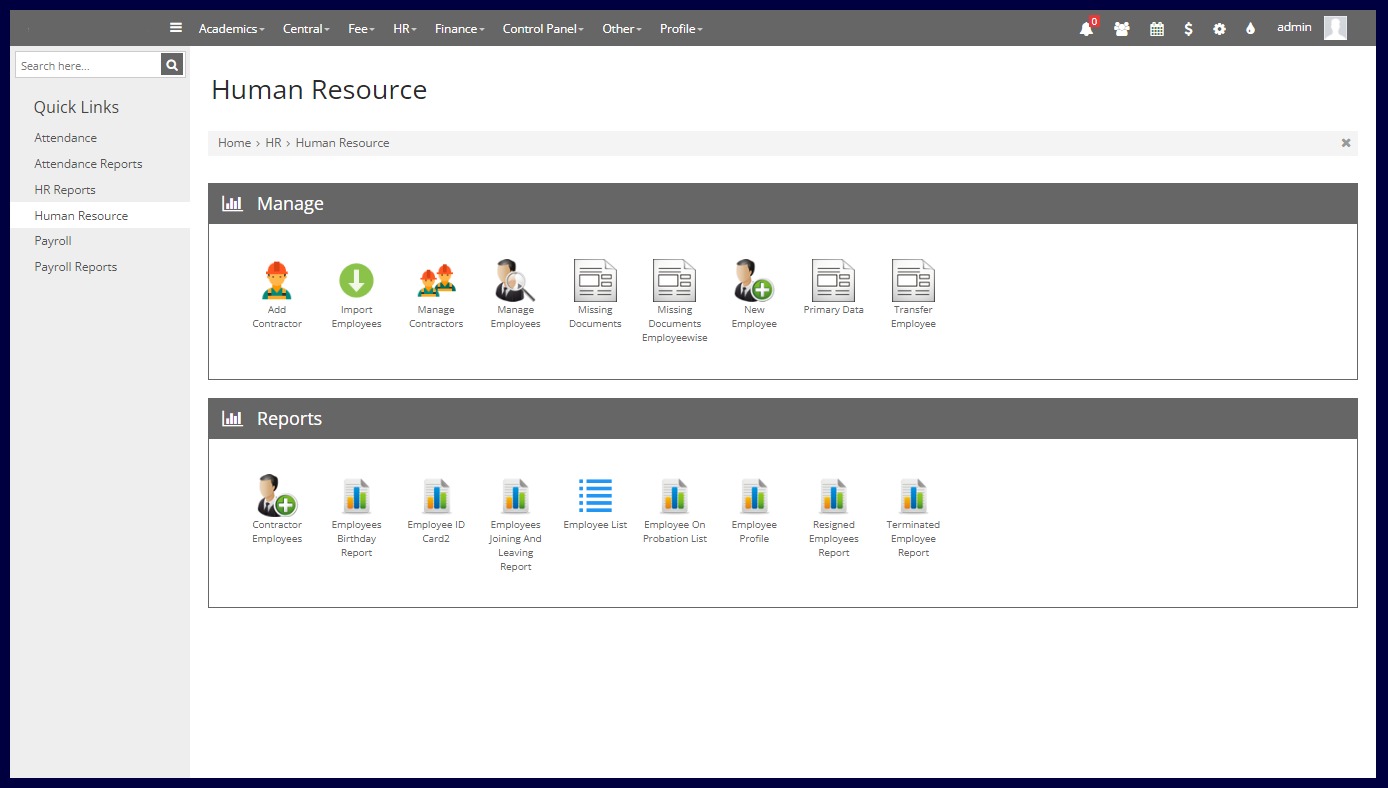Click Home in the breadcrumb
The height and width of the screenshot is (788, 1388).
pos(234,143)
